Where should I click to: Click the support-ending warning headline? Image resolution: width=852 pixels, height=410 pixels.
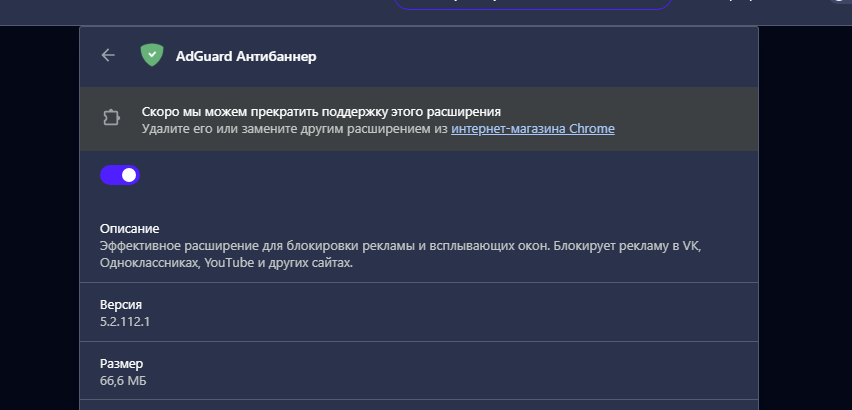click(x=320, y=111)
